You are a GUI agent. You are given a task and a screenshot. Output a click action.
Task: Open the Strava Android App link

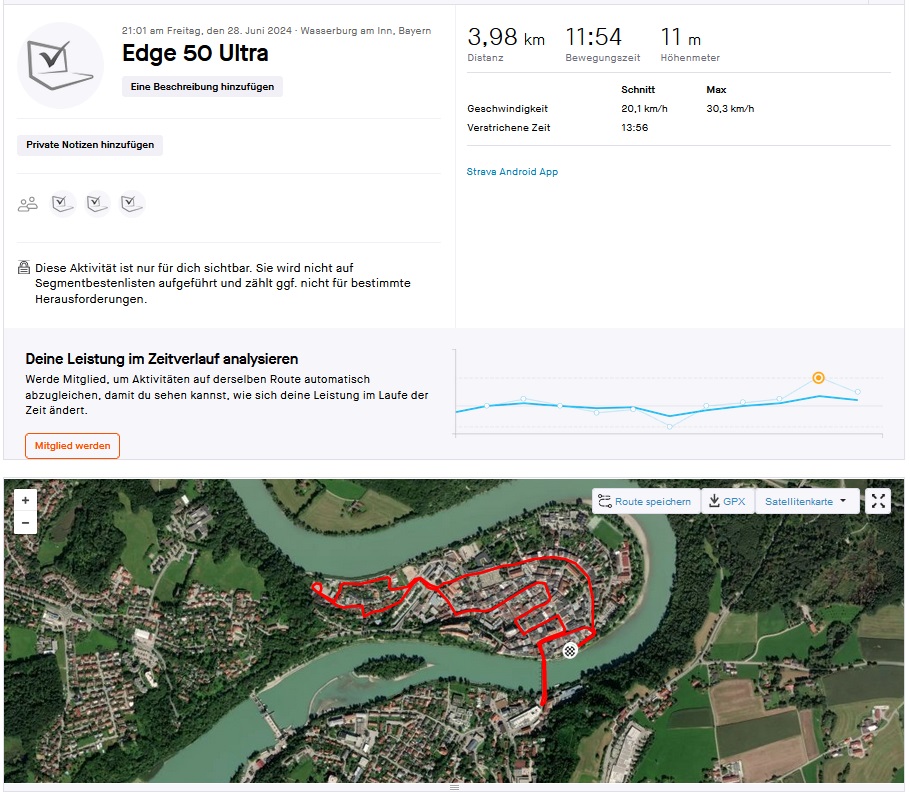click(x=512, y=172)
